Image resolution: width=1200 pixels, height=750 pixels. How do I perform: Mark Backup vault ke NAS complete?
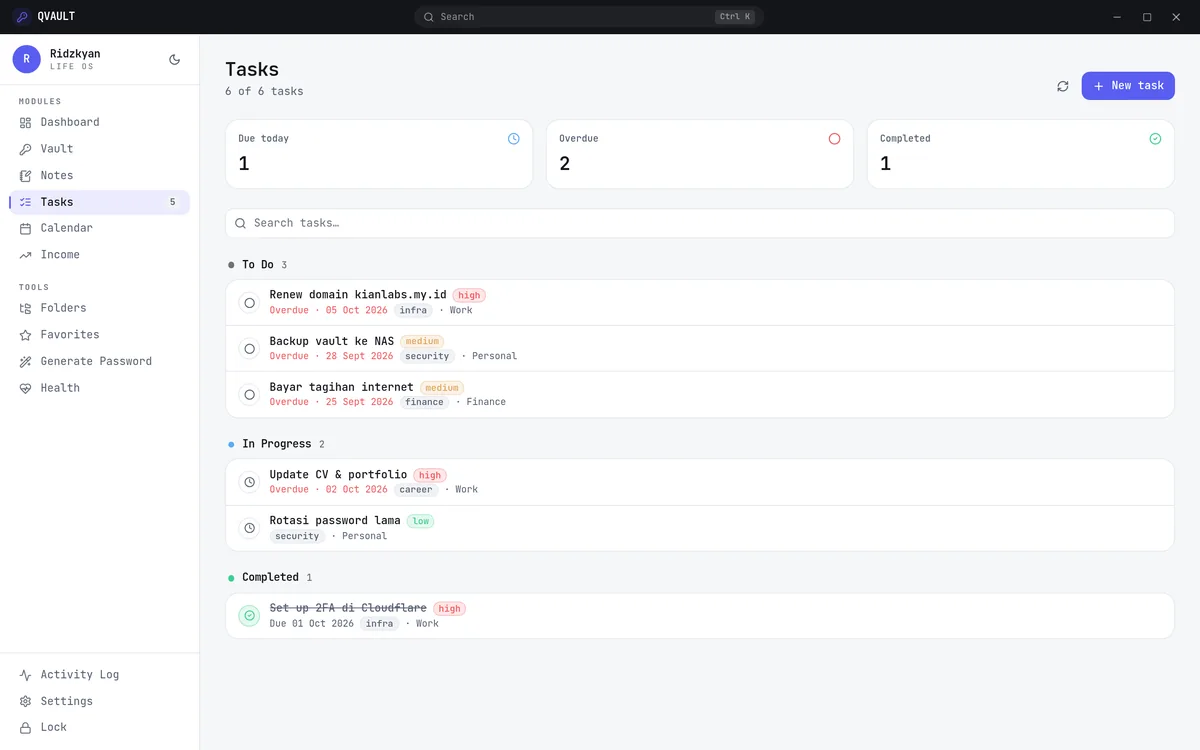pyautogui.click(x=249, y=349)
